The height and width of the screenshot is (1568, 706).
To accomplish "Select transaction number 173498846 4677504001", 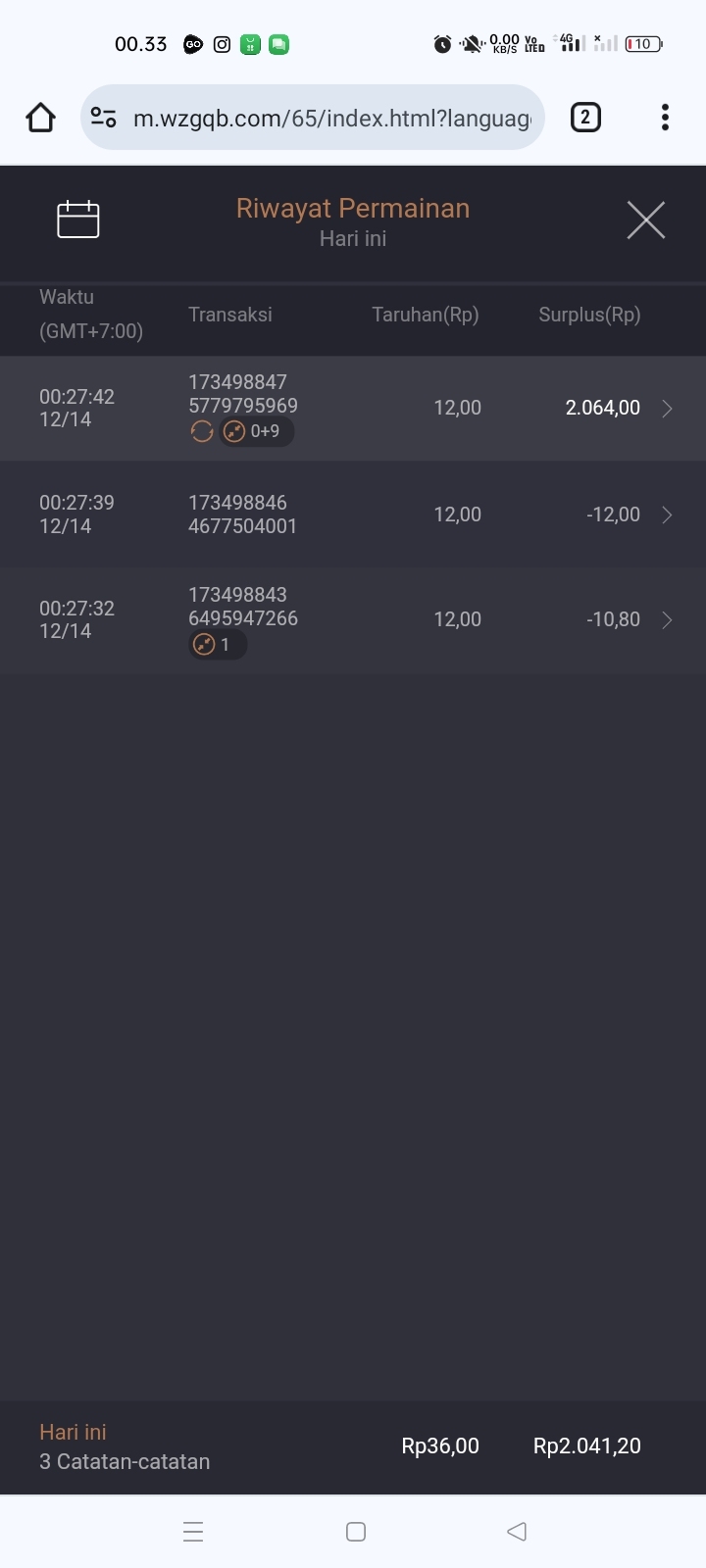I will click(242, 514).
